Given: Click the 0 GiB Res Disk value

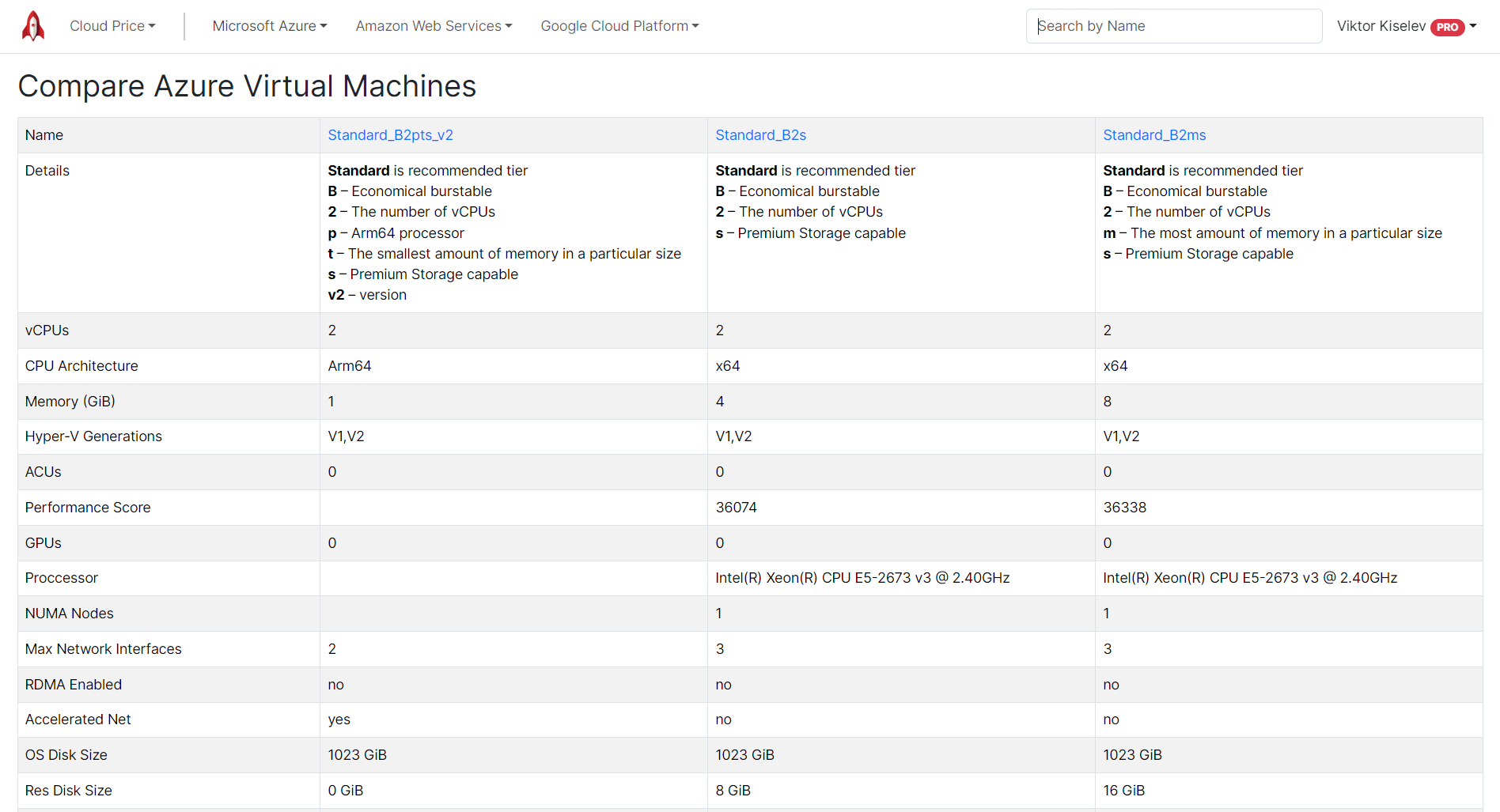Looking at the screenshot, I should click(x=346, y=791).
